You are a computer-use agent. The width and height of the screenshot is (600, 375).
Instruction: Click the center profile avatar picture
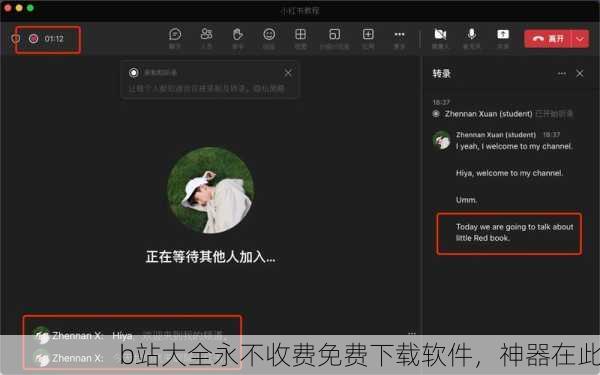(210, 190)
